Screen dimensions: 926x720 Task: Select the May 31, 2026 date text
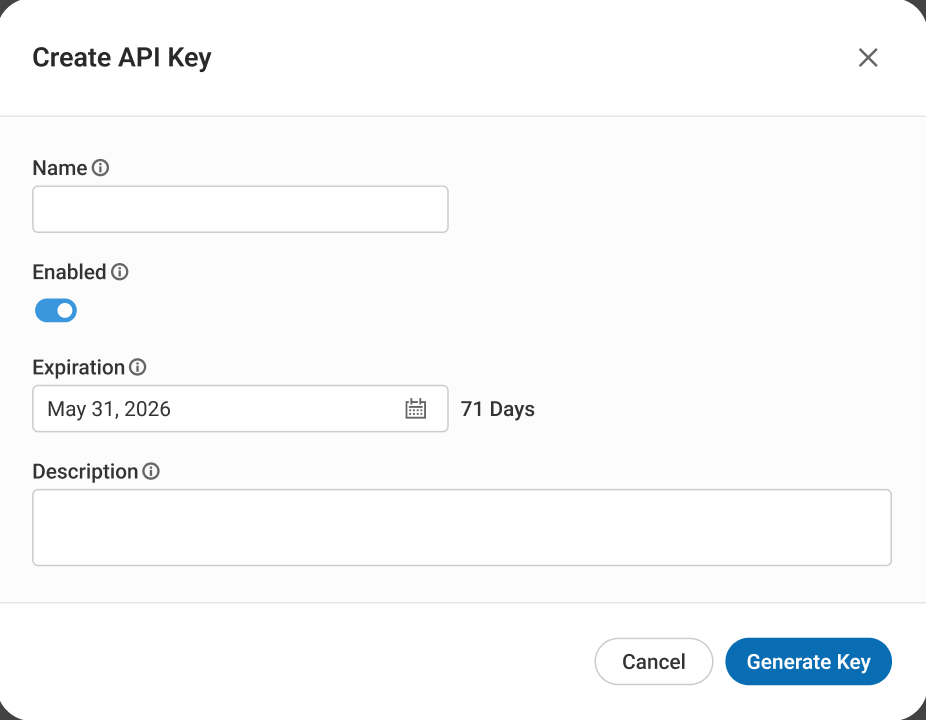[x=109, y=409]
